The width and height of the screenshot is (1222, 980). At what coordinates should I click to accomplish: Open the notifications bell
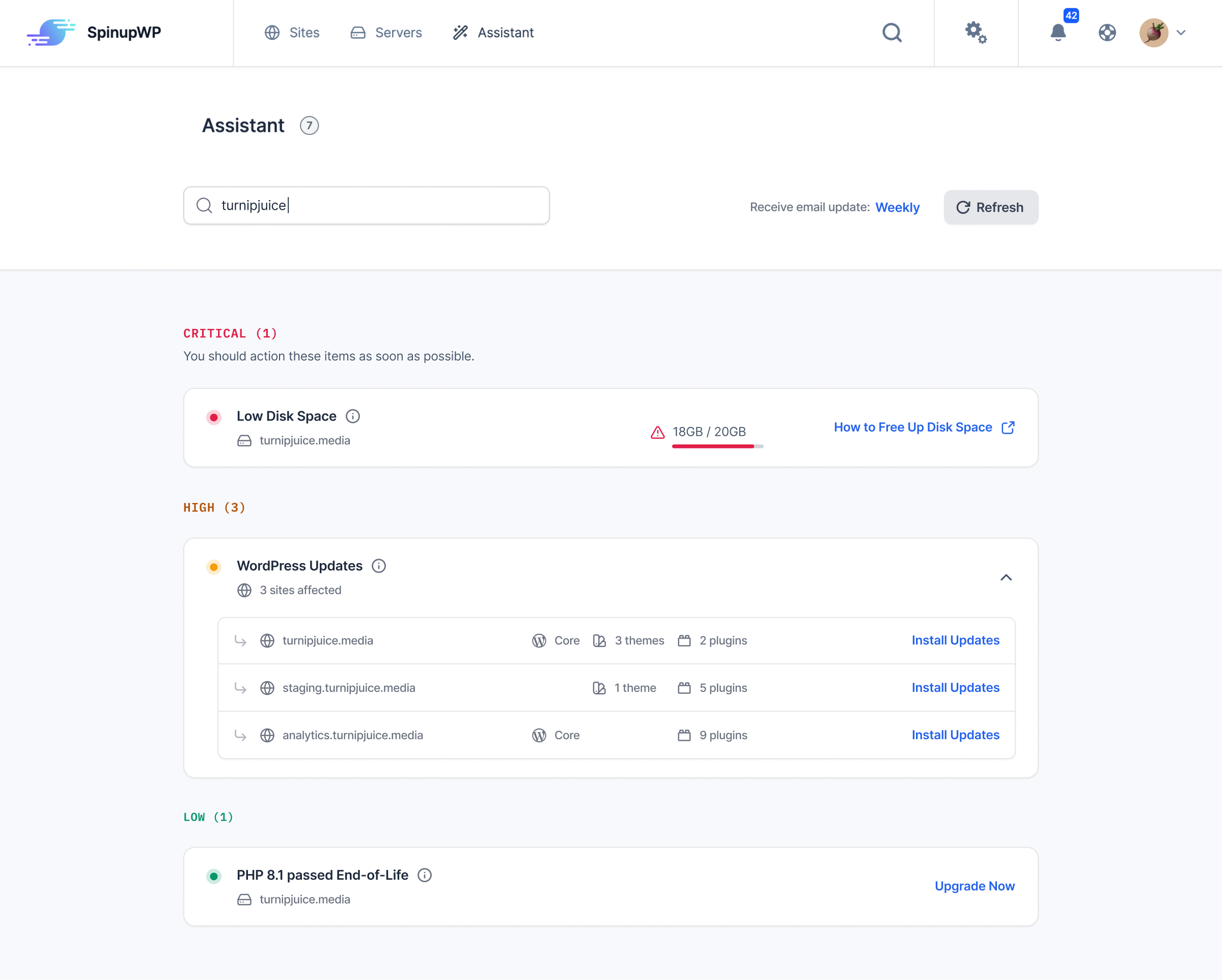(x=1058, y=33)
